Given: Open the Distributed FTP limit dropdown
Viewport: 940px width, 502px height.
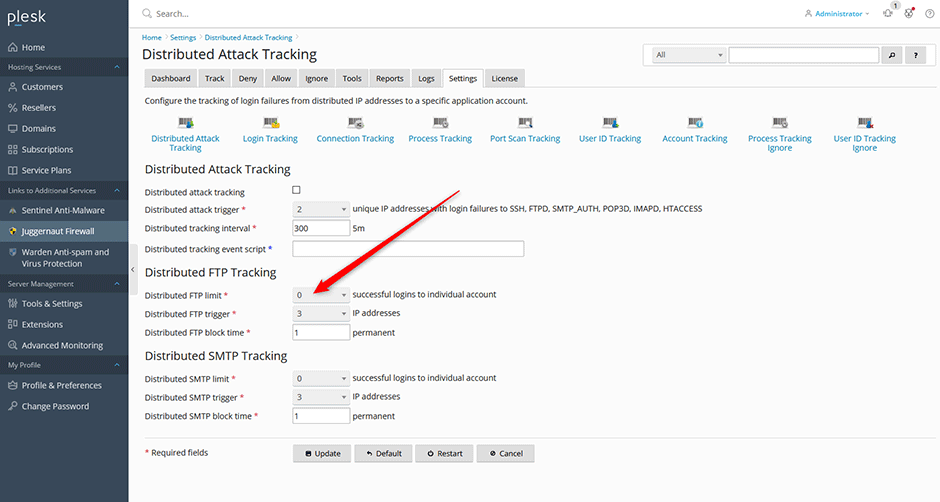Looking at the screenshot, I should click(x=321, y=295).
